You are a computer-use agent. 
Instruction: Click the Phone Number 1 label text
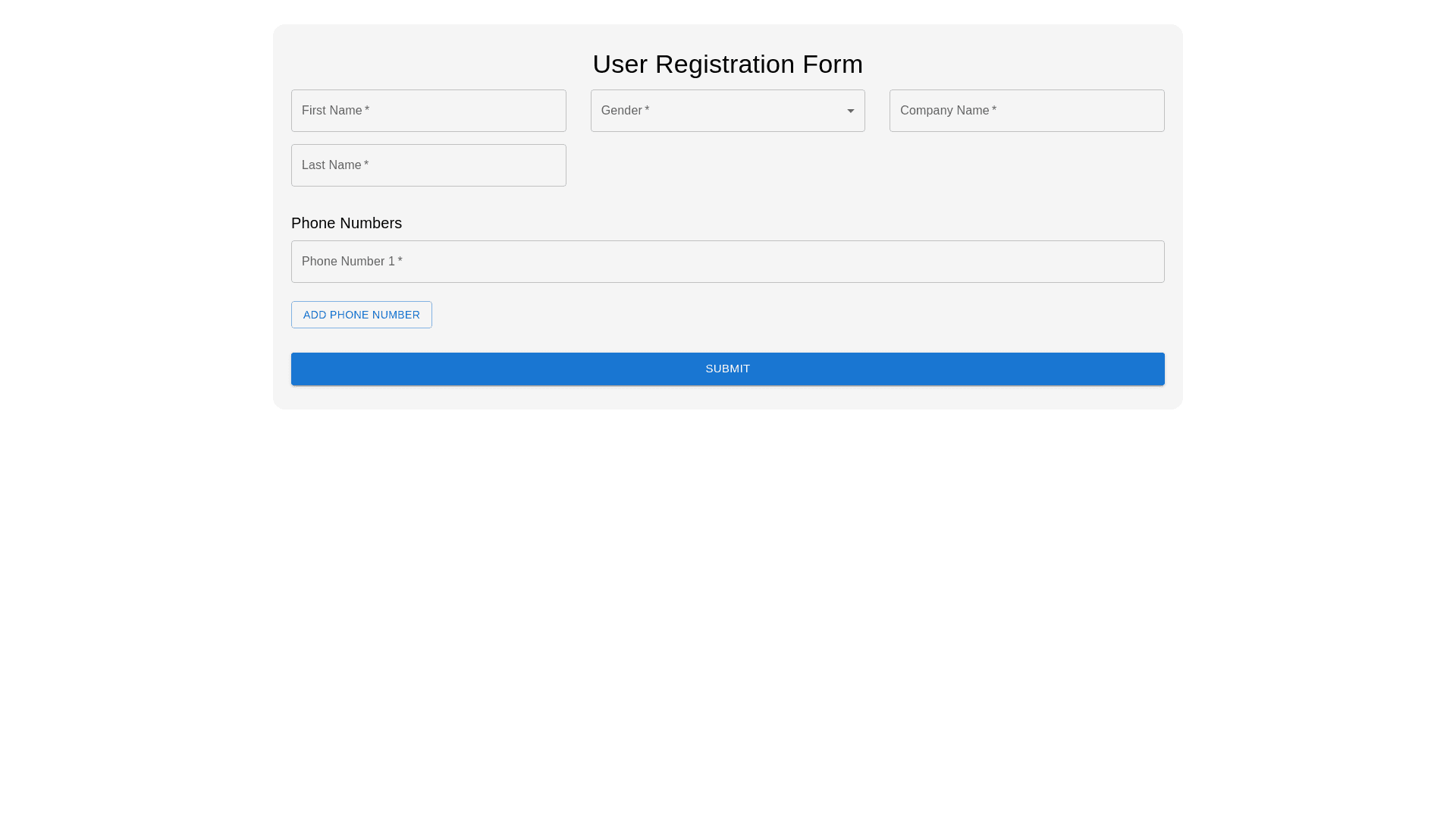[x=348, y=262]
